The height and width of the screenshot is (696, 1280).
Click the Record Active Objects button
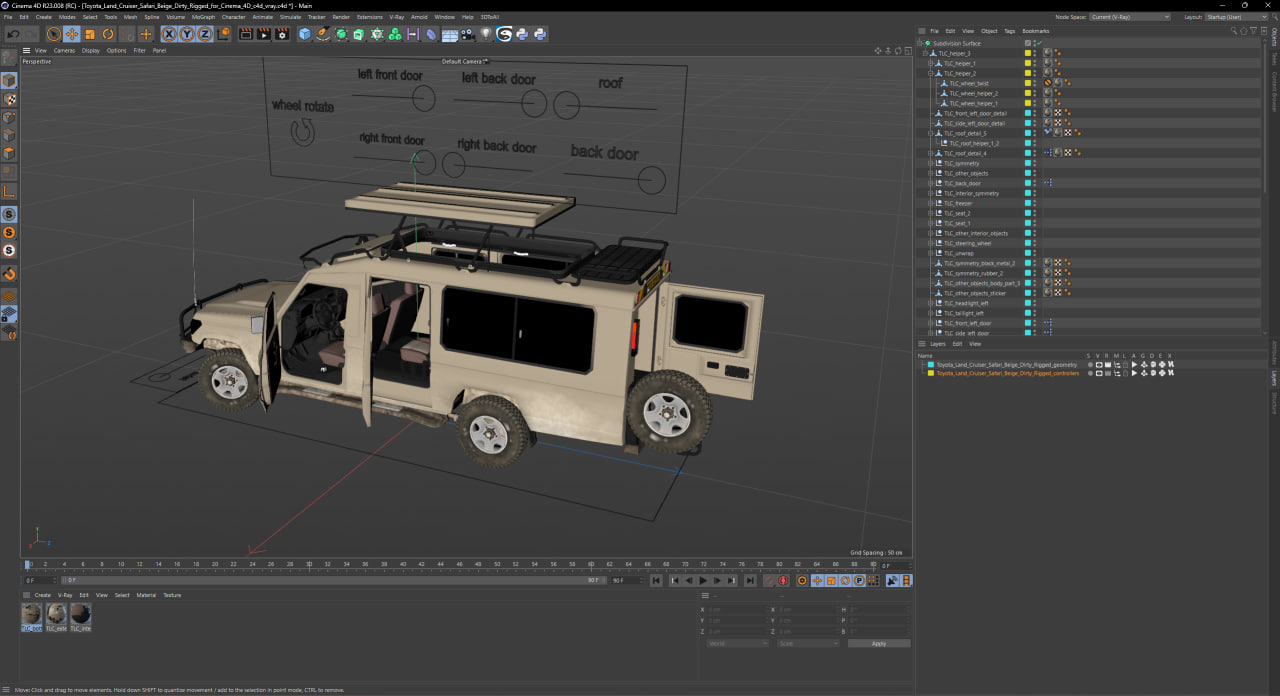tap(769, 580)
